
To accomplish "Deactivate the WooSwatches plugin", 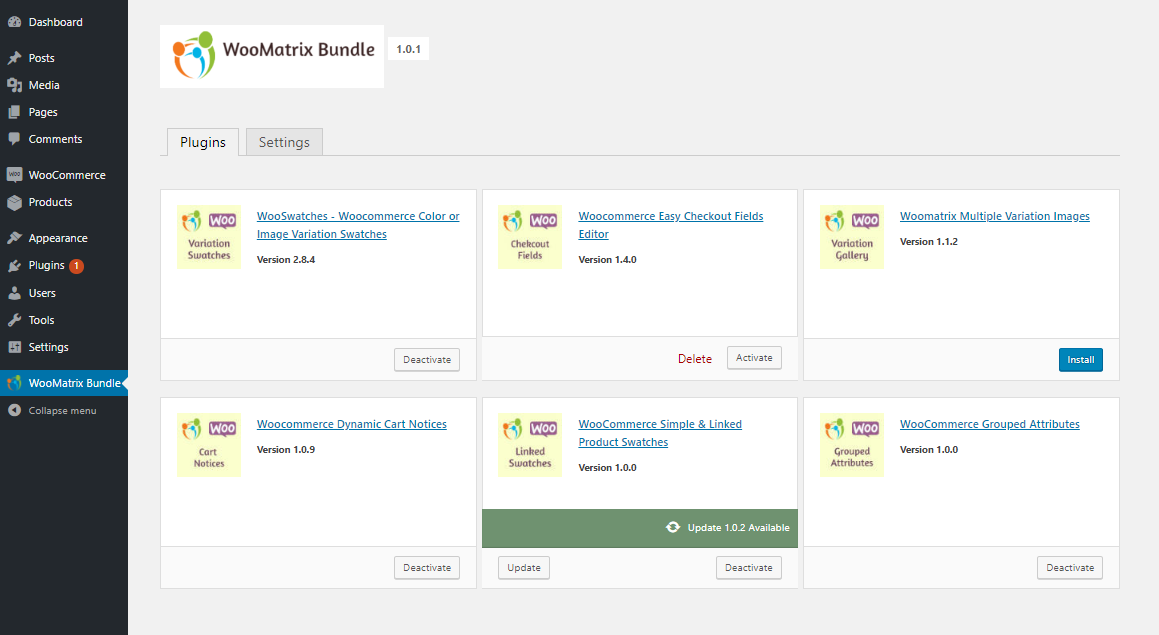I will [x=426, y=360].
